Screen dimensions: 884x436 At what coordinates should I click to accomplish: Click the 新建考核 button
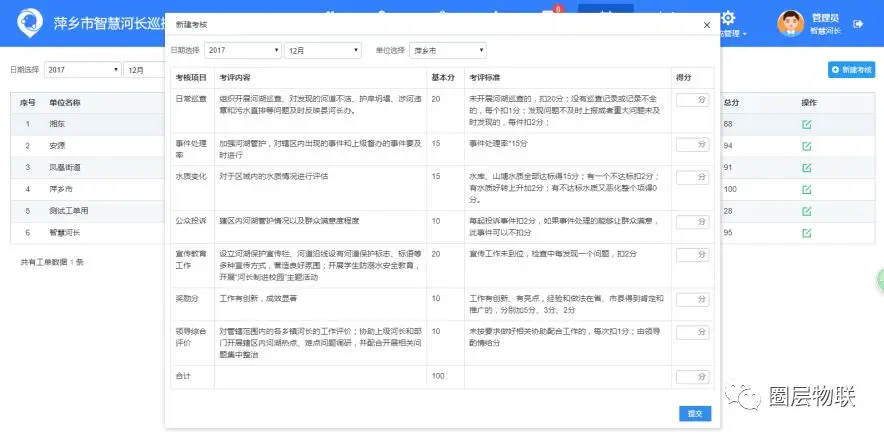851,70
